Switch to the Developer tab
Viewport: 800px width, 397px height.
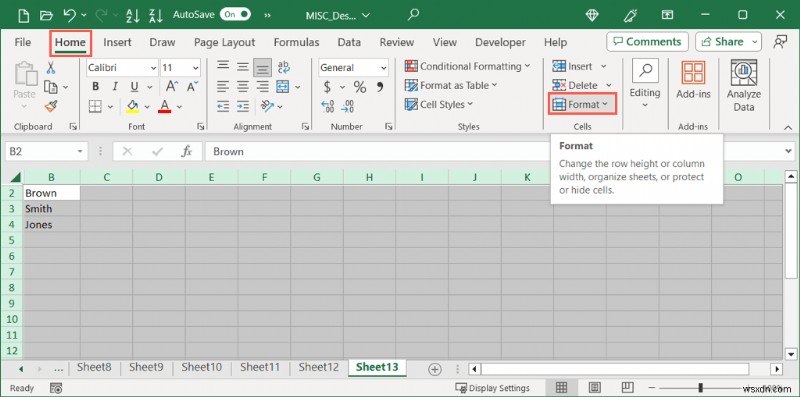pos(500,42)
